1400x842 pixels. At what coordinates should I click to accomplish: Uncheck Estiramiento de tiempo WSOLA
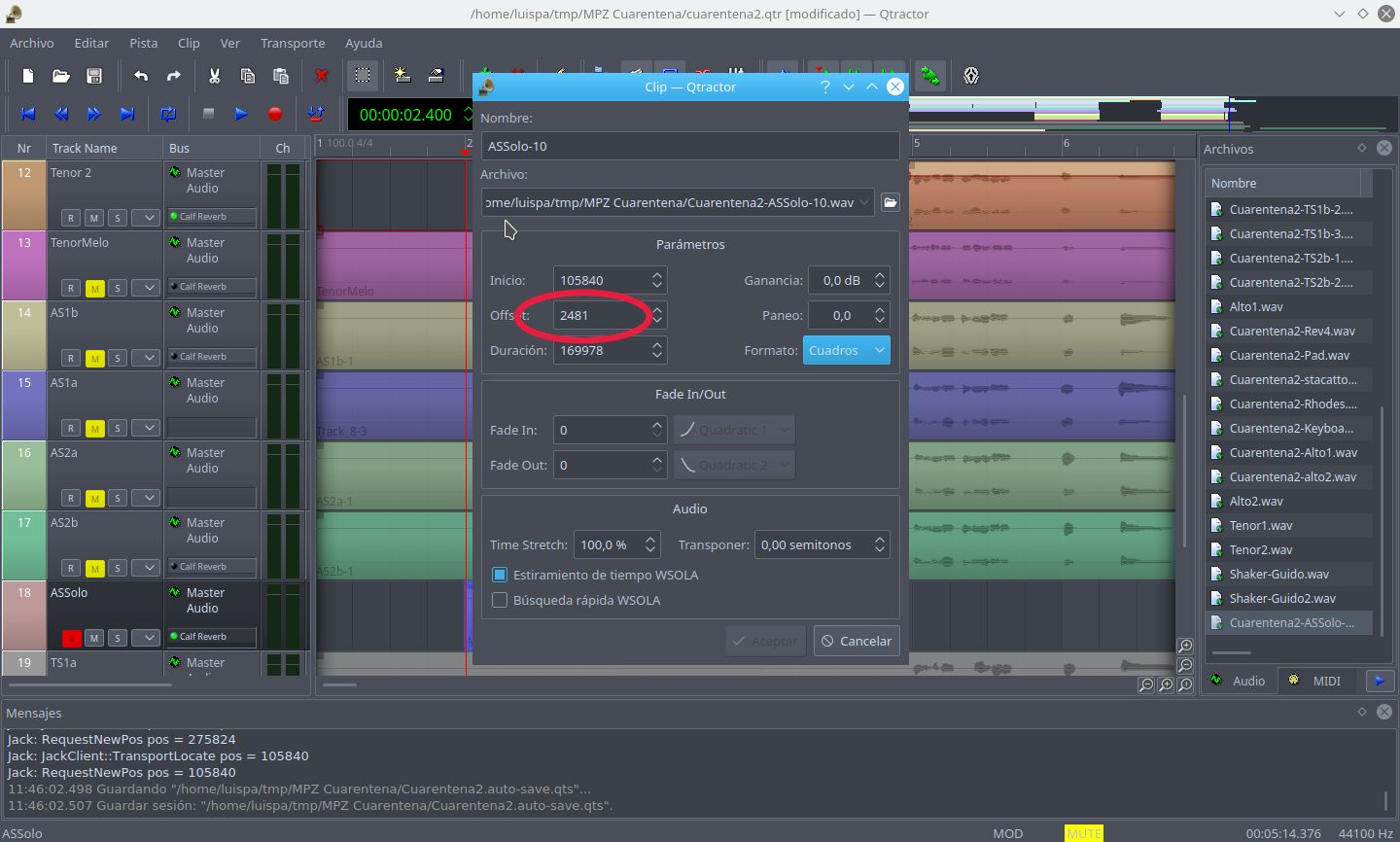pos(500,575)
